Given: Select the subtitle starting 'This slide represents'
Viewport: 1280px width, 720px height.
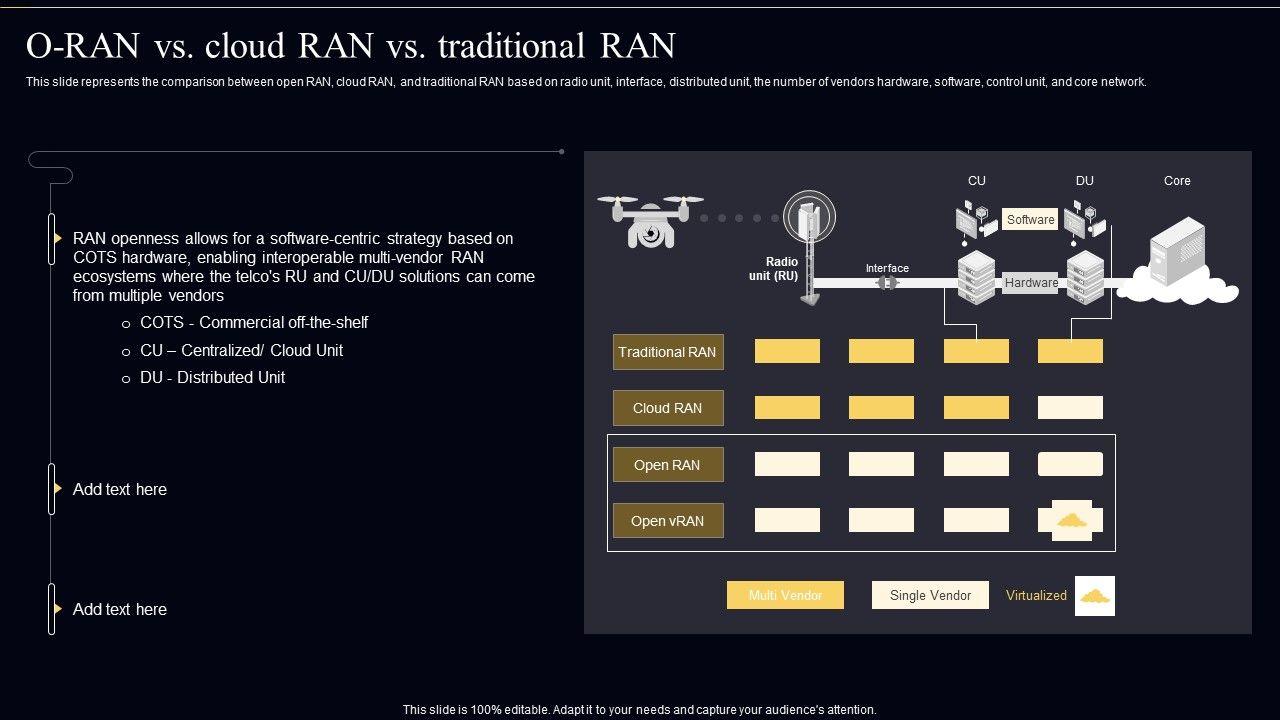Looking at the screenshot, I should click(x=586, y=82).
